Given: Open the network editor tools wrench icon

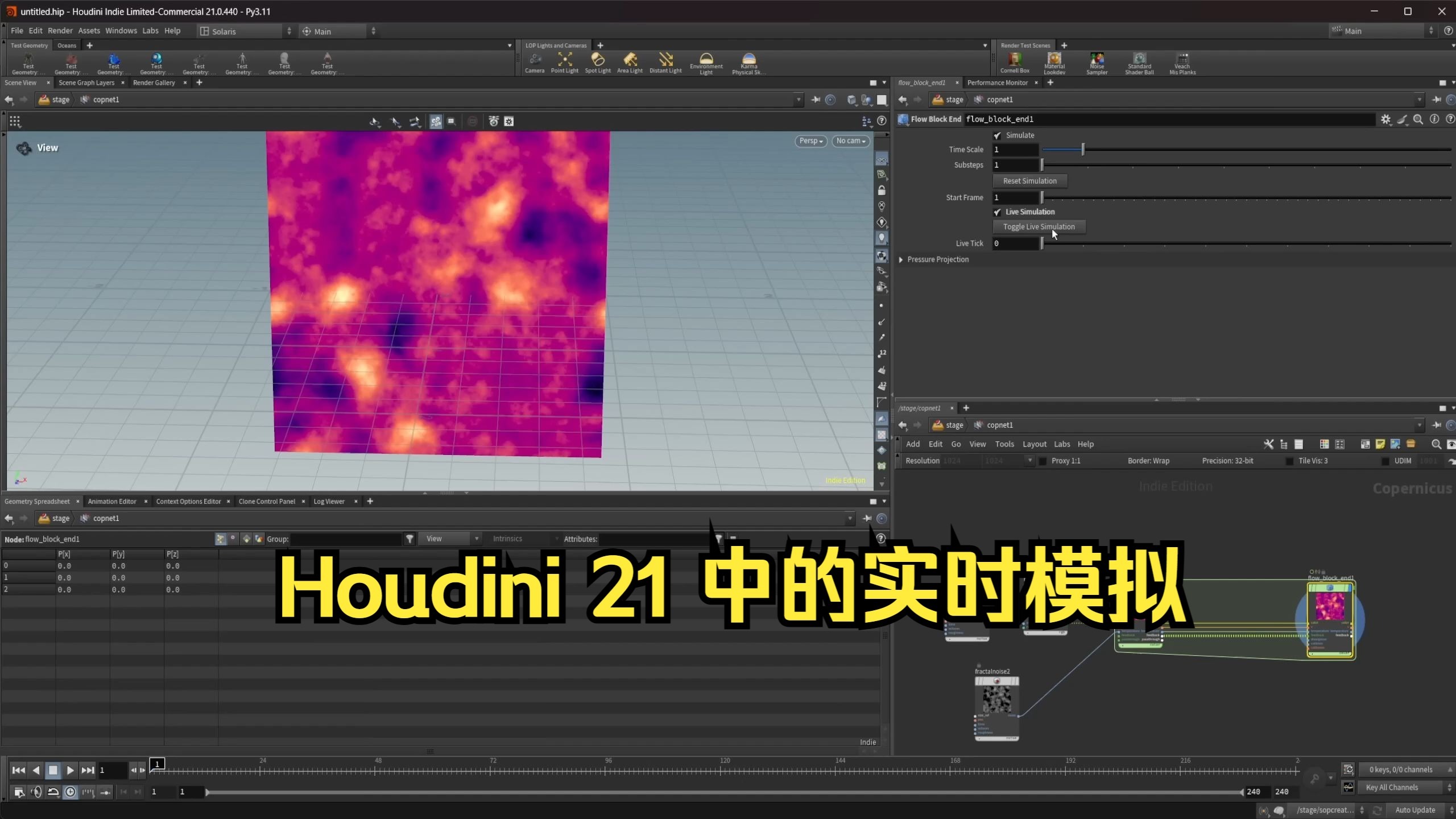Looking at the screenshot, I should tap(1268, 444).
